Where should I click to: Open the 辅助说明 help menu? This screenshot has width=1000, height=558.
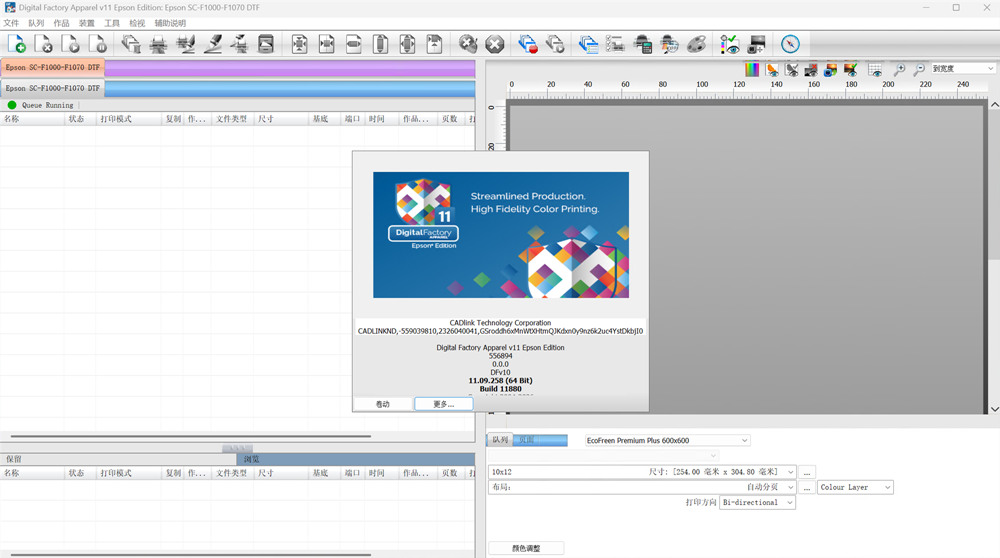[x=170, y=23]
